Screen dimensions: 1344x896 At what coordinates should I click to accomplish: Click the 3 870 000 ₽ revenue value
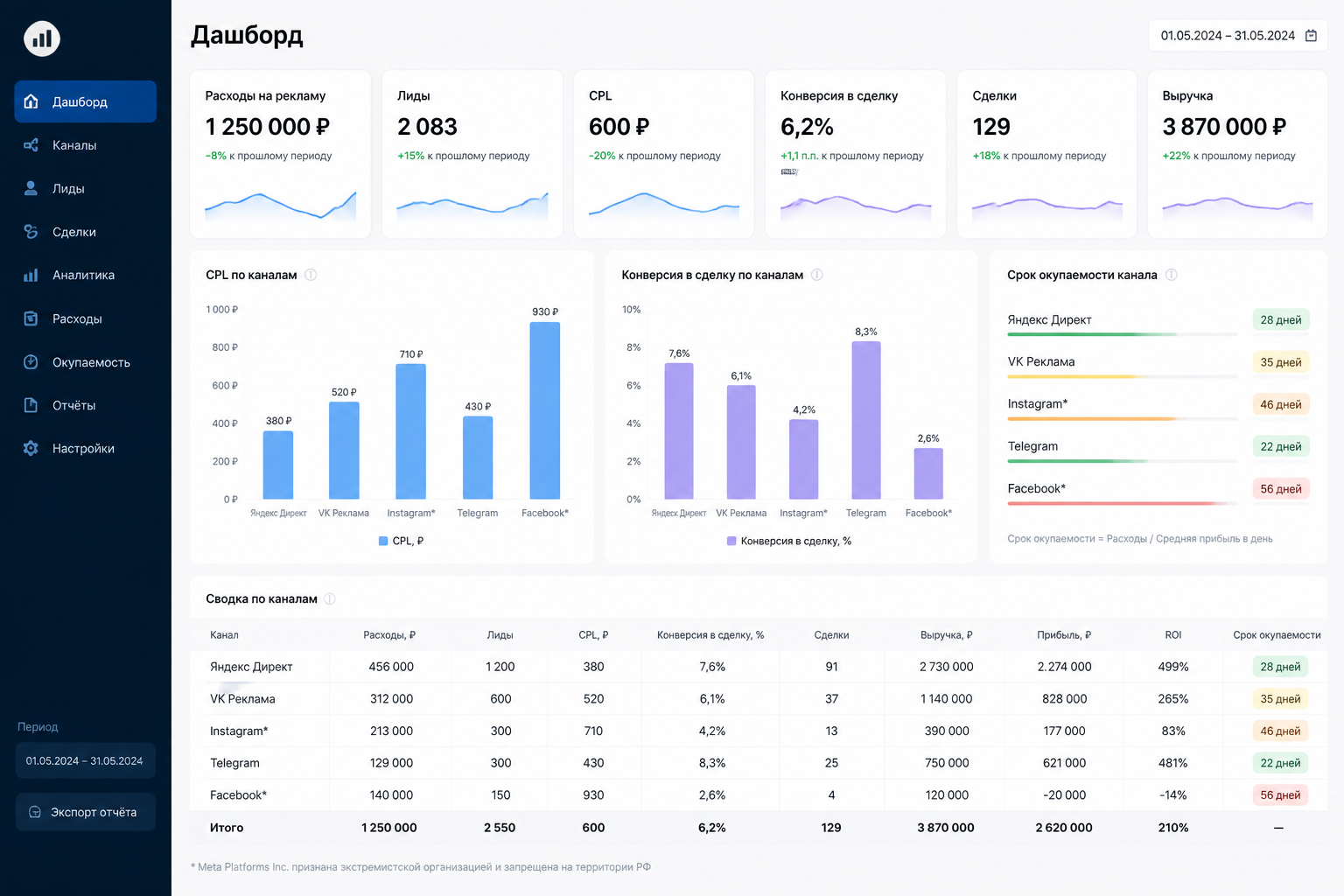click(1224, 127)
